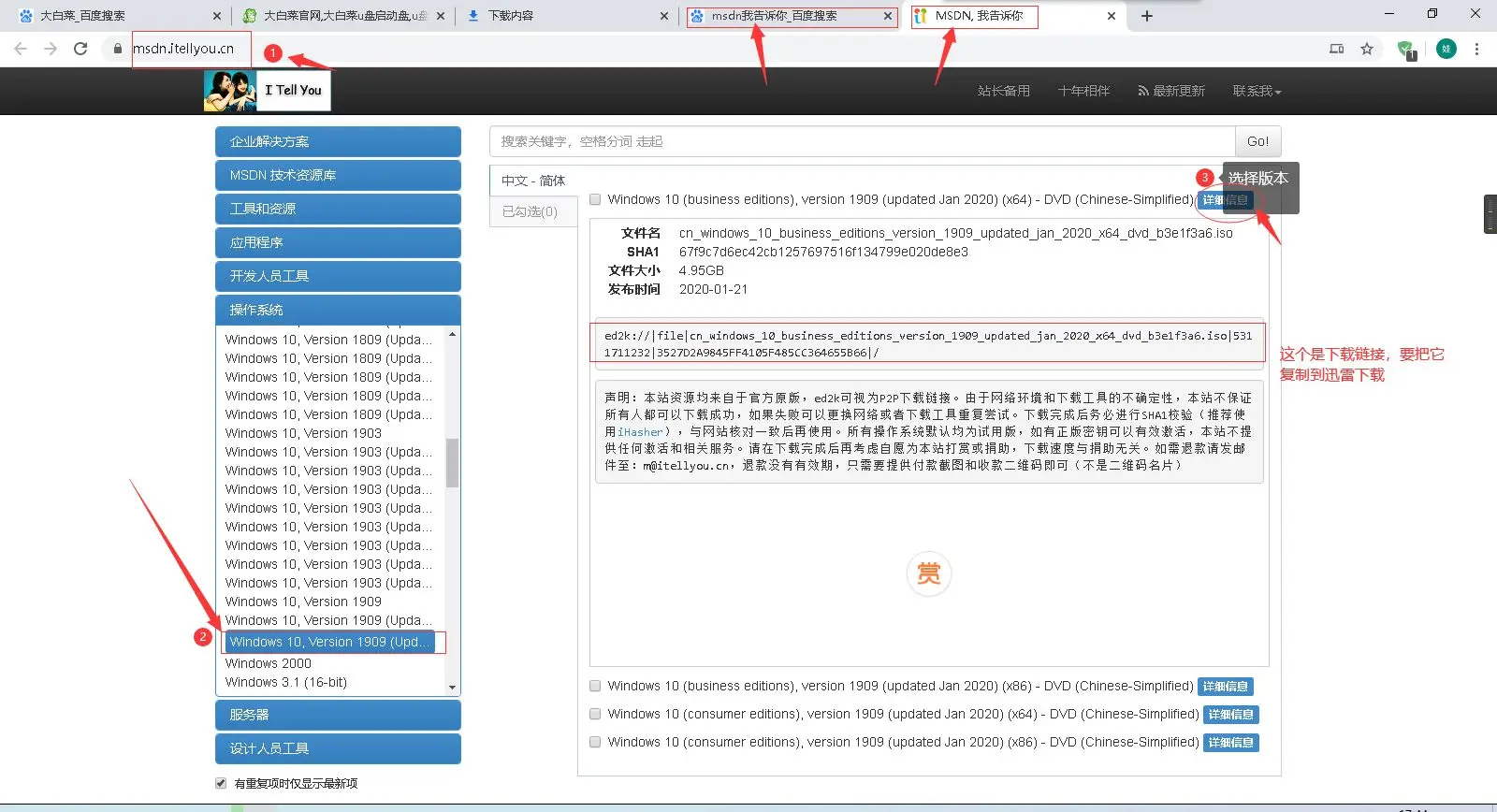Toggle 有重复项时仅显示最新项 checkbox
Viewport: 1497px width, 812px height.
pyautogui.click(x=221, y=783)
